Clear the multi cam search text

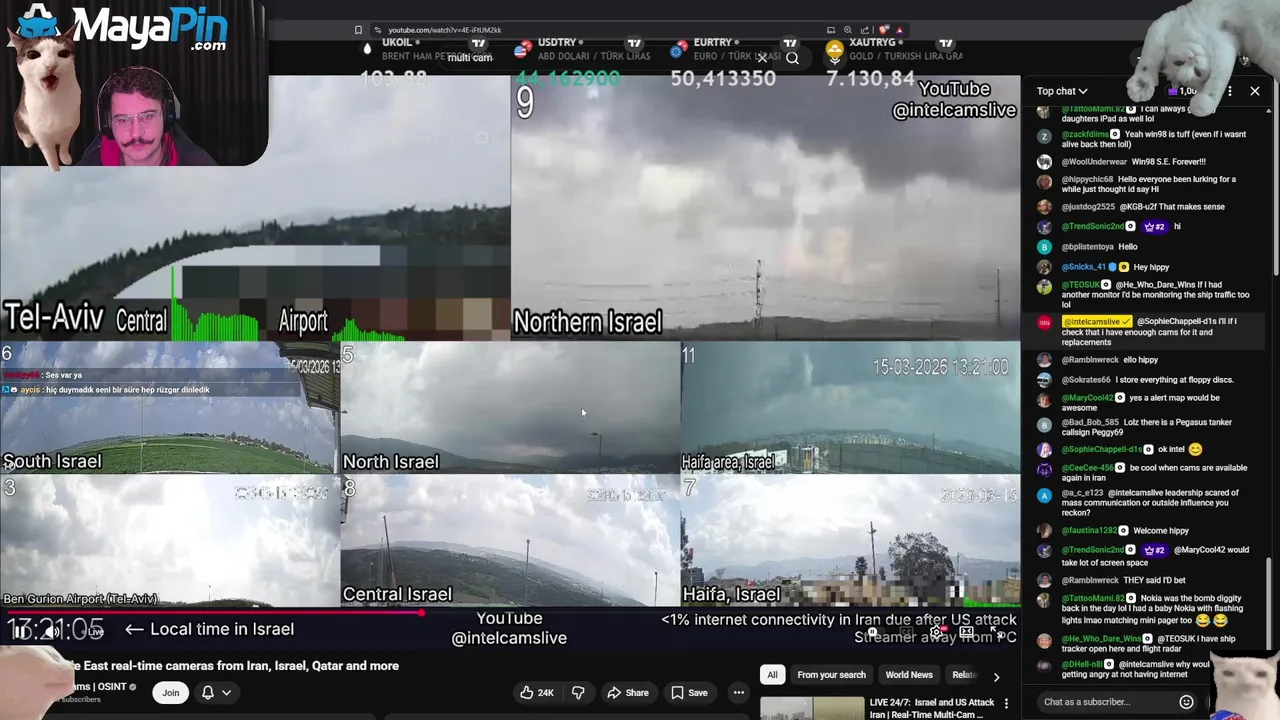click(762, 58)
